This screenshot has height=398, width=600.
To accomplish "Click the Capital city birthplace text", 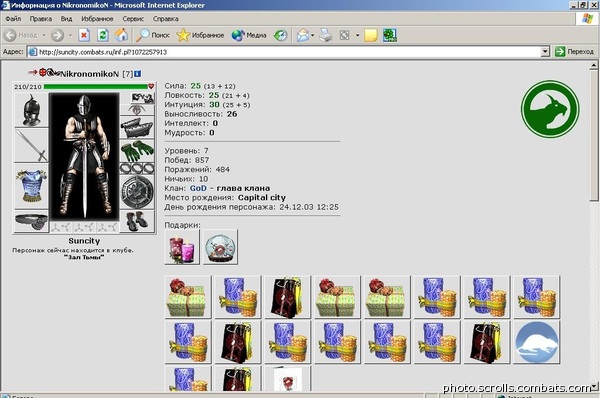I will tap(262, 198).
